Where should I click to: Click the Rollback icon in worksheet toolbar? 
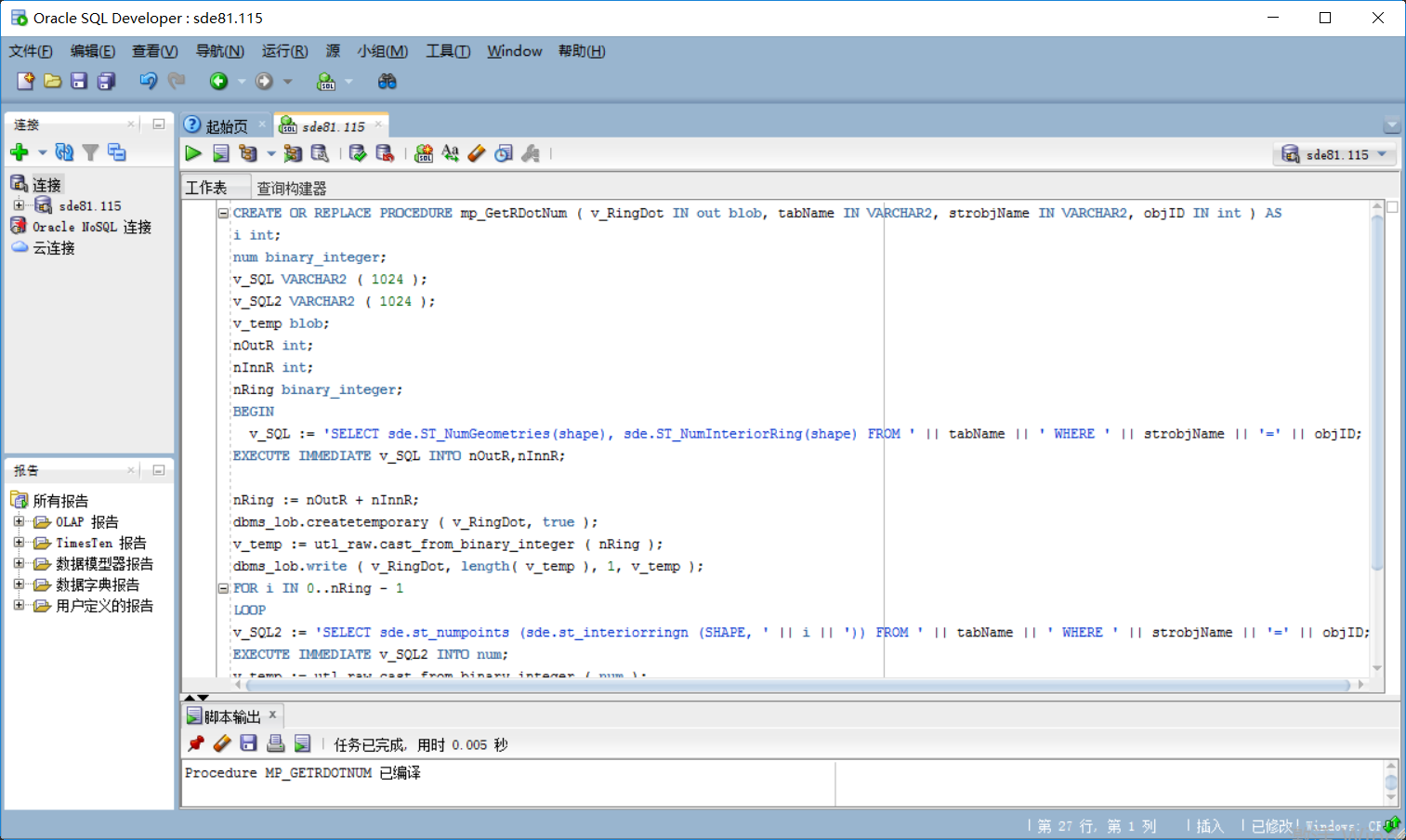point(385,153)
